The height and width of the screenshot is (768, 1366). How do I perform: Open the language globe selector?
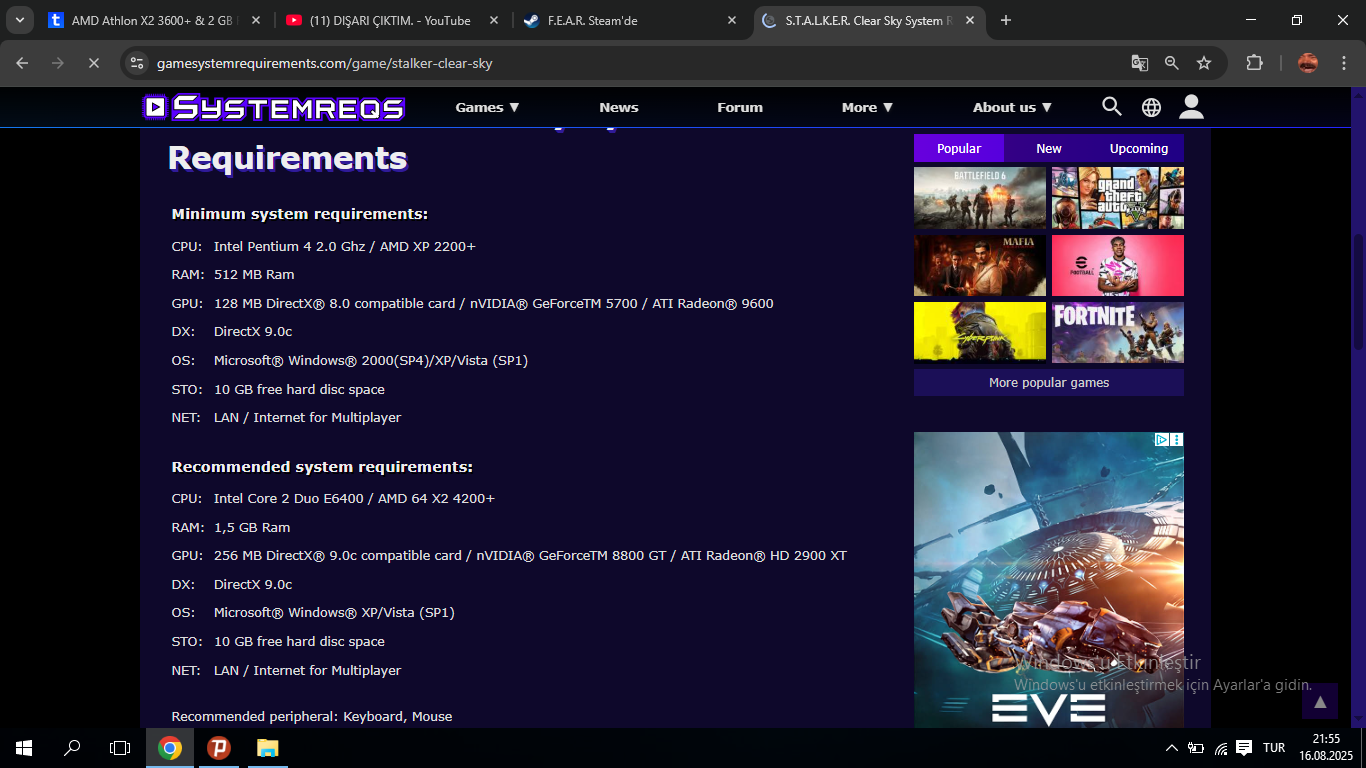[1152, 107]
